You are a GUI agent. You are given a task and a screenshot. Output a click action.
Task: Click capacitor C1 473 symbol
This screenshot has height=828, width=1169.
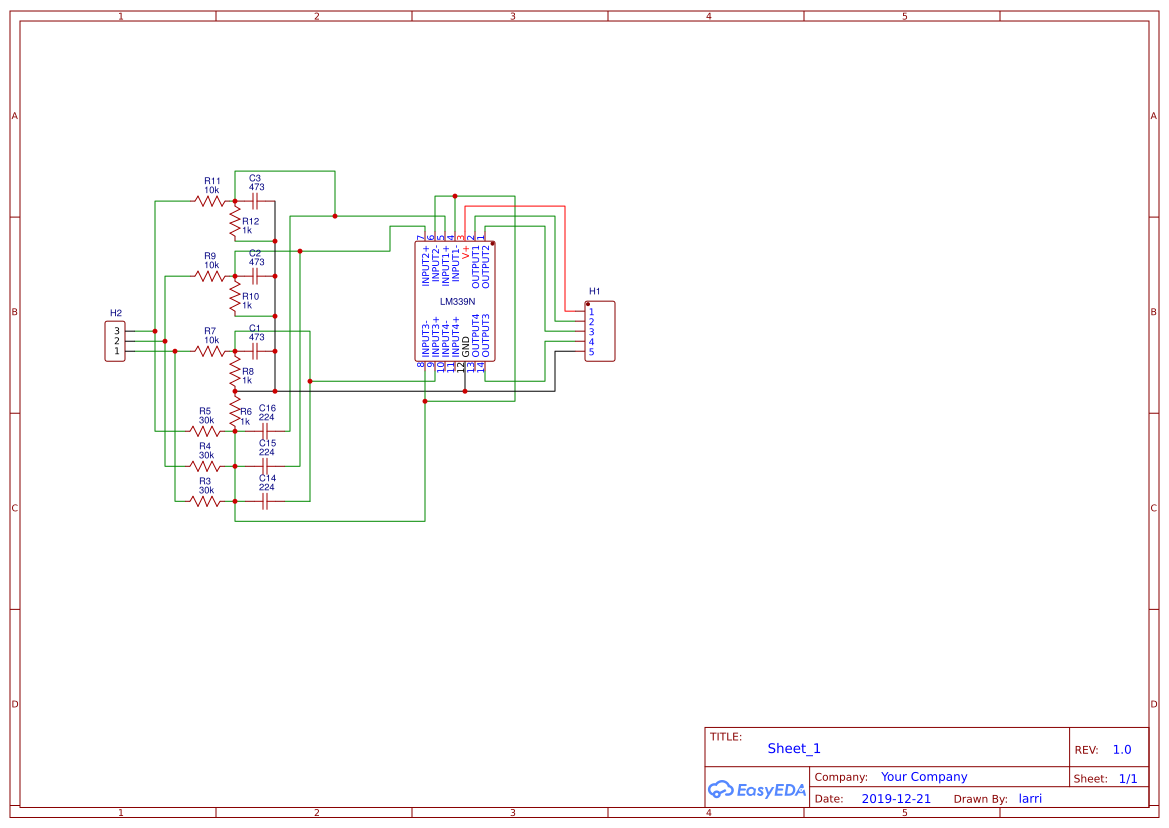(x=256, y=351)
